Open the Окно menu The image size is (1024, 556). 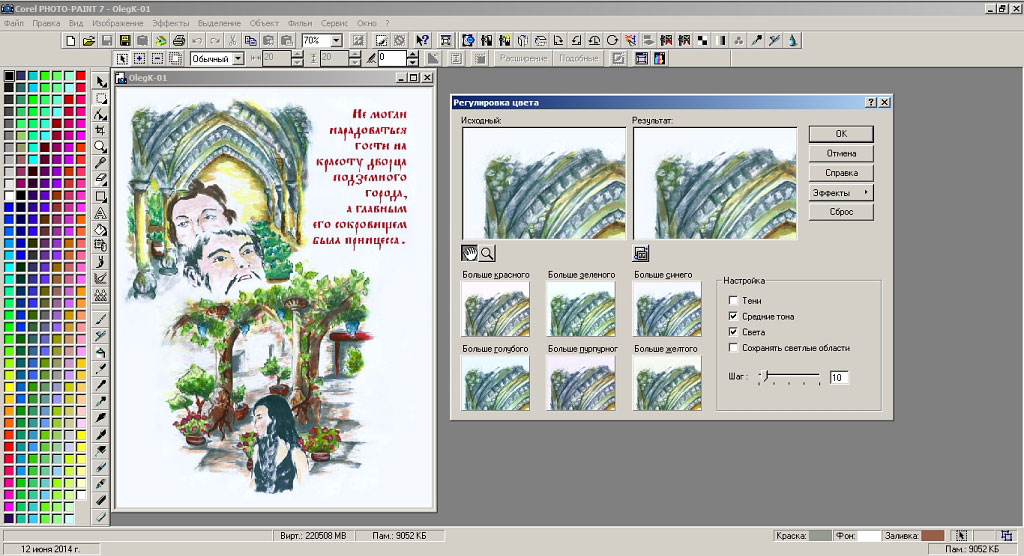(x=366, y=23)
